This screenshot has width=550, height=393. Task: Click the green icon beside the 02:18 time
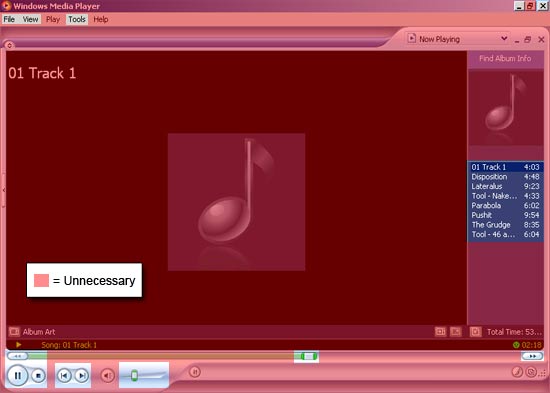tap(516, 345)
